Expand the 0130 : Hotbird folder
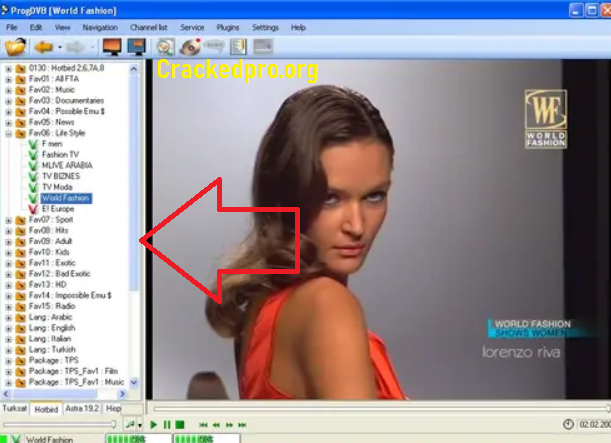Screen dimensions: 611x443 pos(8,69)
